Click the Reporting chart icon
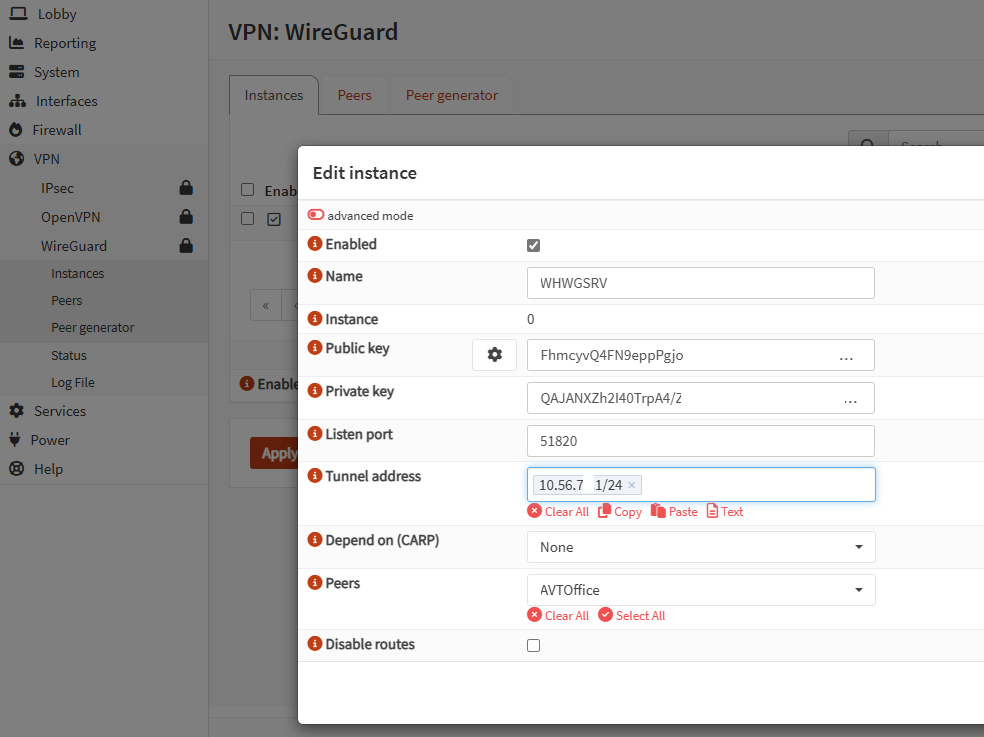984x737 pixels. (16, 43)
